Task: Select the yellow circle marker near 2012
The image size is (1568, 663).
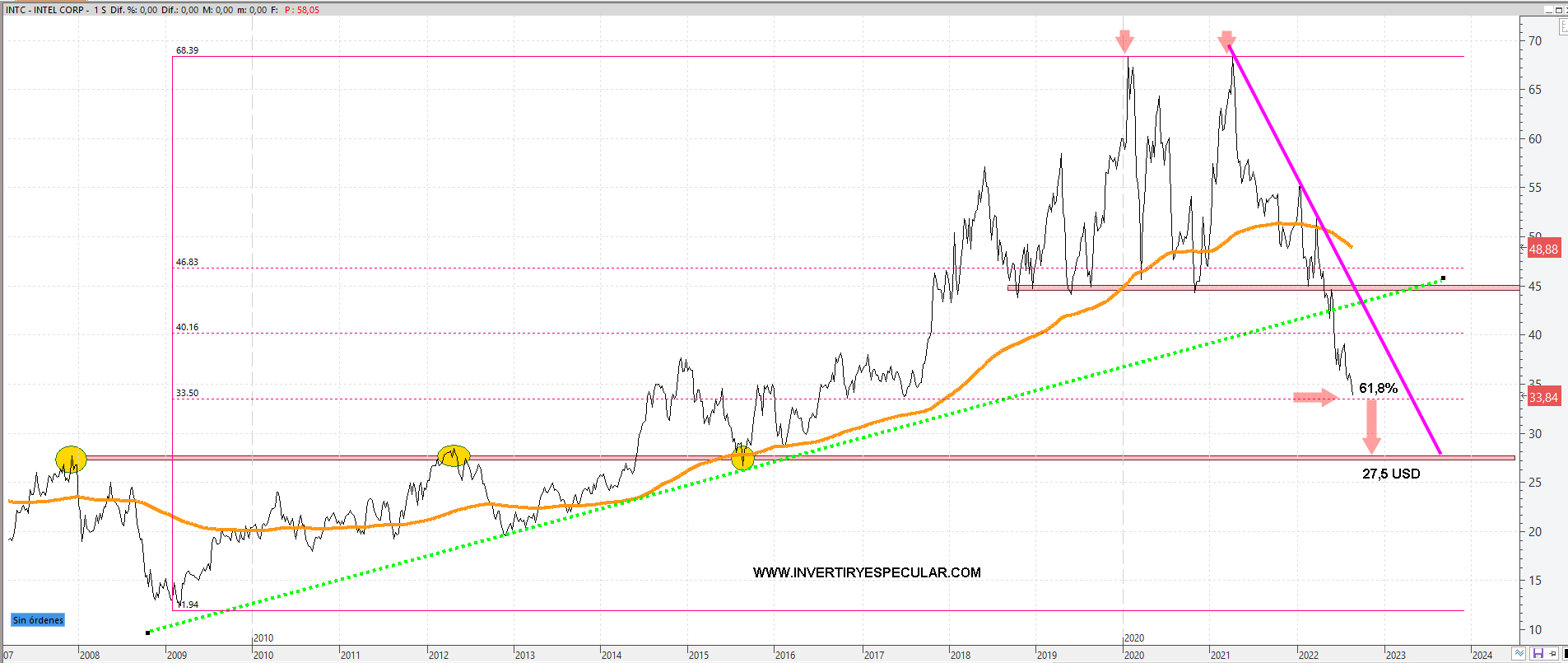Action: click(x=454, y=455)
